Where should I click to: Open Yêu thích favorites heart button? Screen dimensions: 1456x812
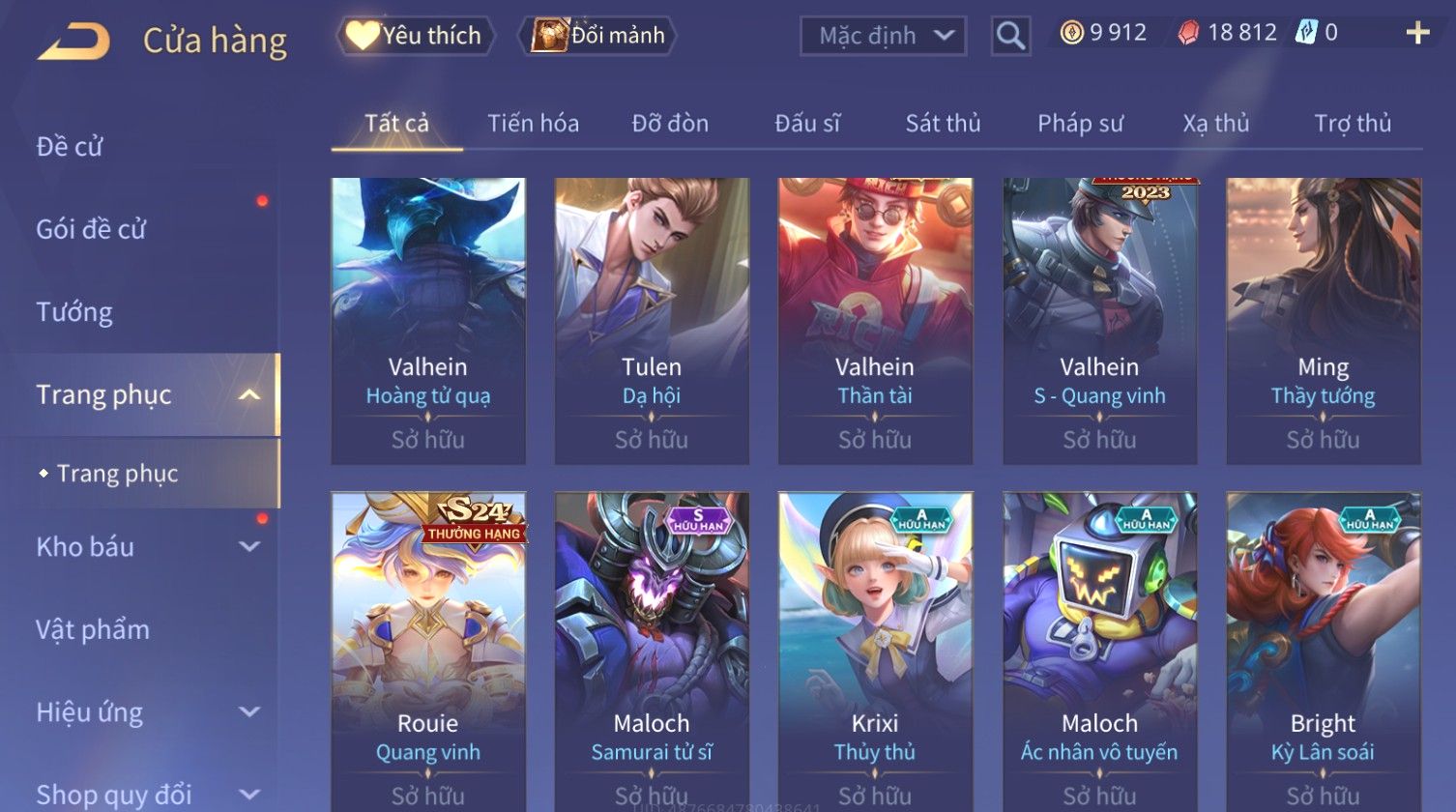[416, 36]
